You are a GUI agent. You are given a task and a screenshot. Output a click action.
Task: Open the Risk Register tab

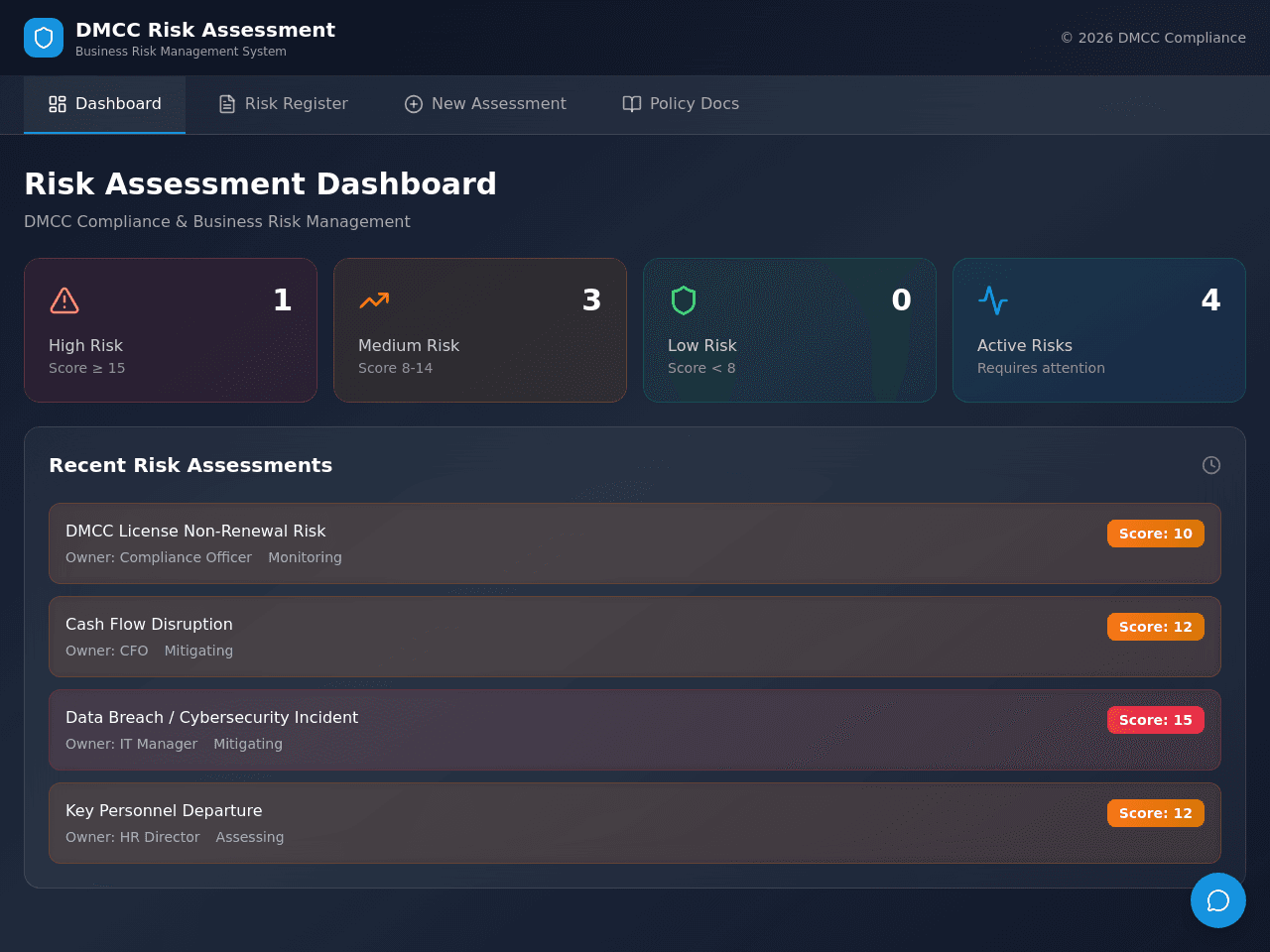click(x=283, y=104)
